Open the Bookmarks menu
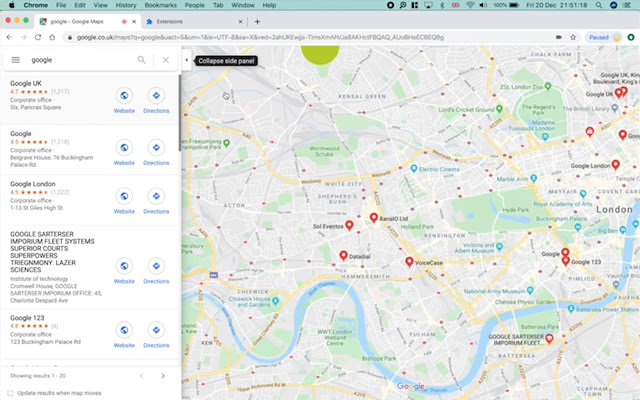The height and width of the screenshot is (400, 640). [160, 5]
